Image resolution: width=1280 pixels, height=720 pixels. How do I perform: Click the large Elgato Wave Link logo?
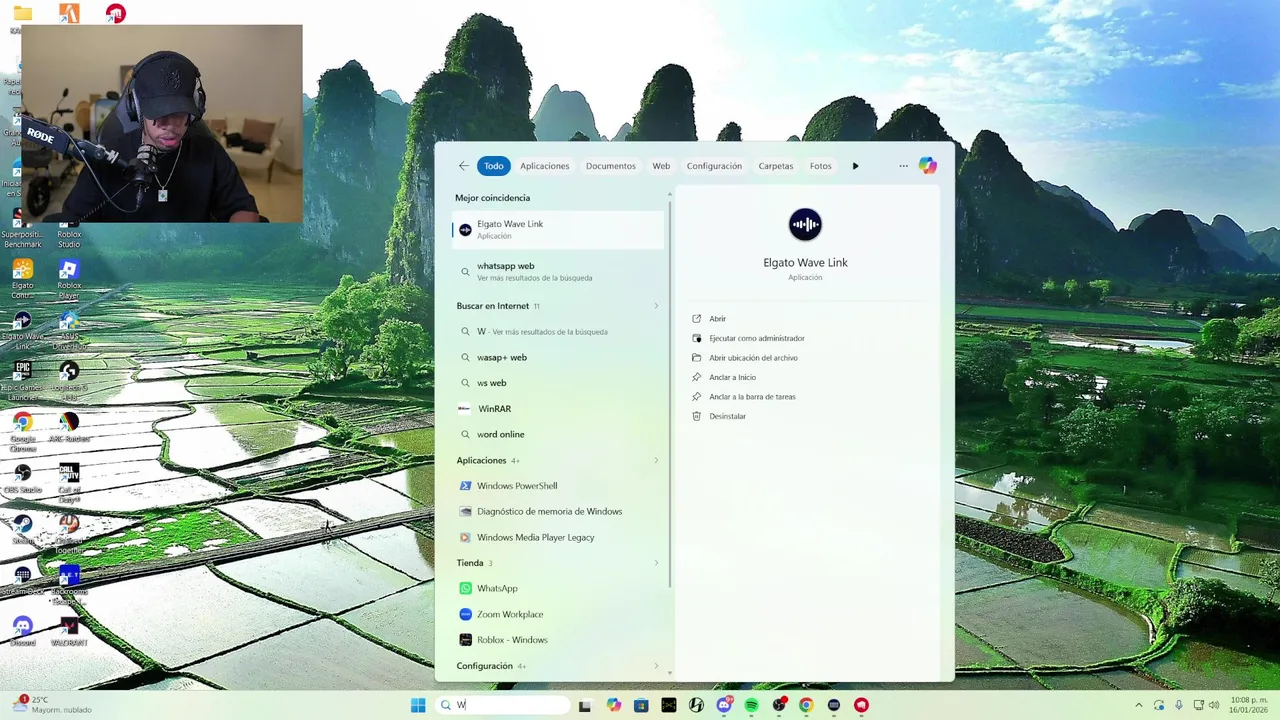pos(805,224)
